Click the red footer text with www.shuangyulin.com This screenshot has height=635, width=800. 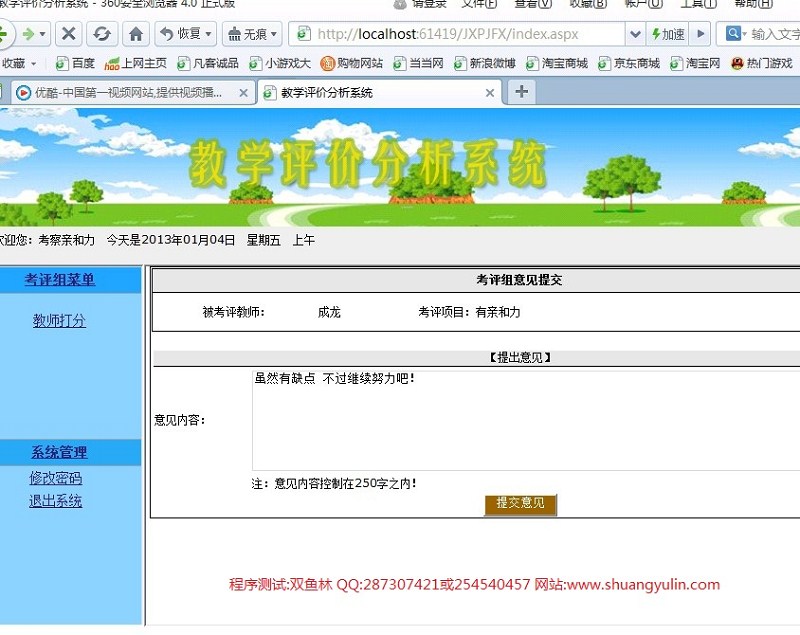[474, 584]
